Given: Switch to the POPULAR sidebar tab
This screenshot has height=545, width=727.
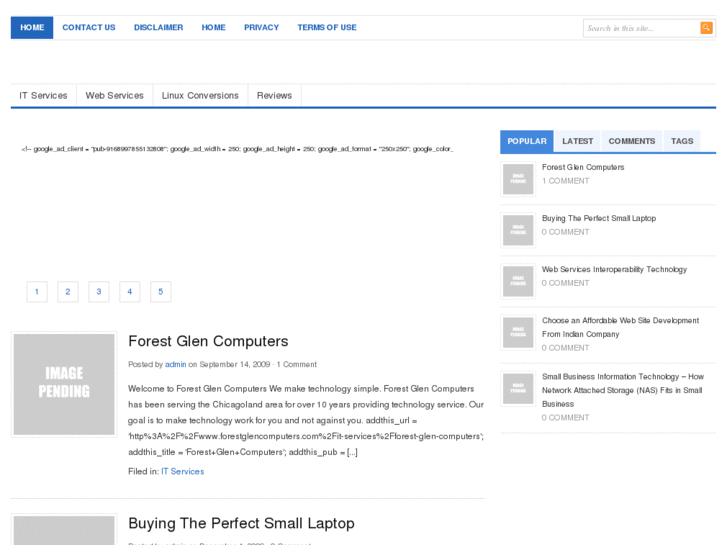Looking at the screenshot, I should click(527, 141).
